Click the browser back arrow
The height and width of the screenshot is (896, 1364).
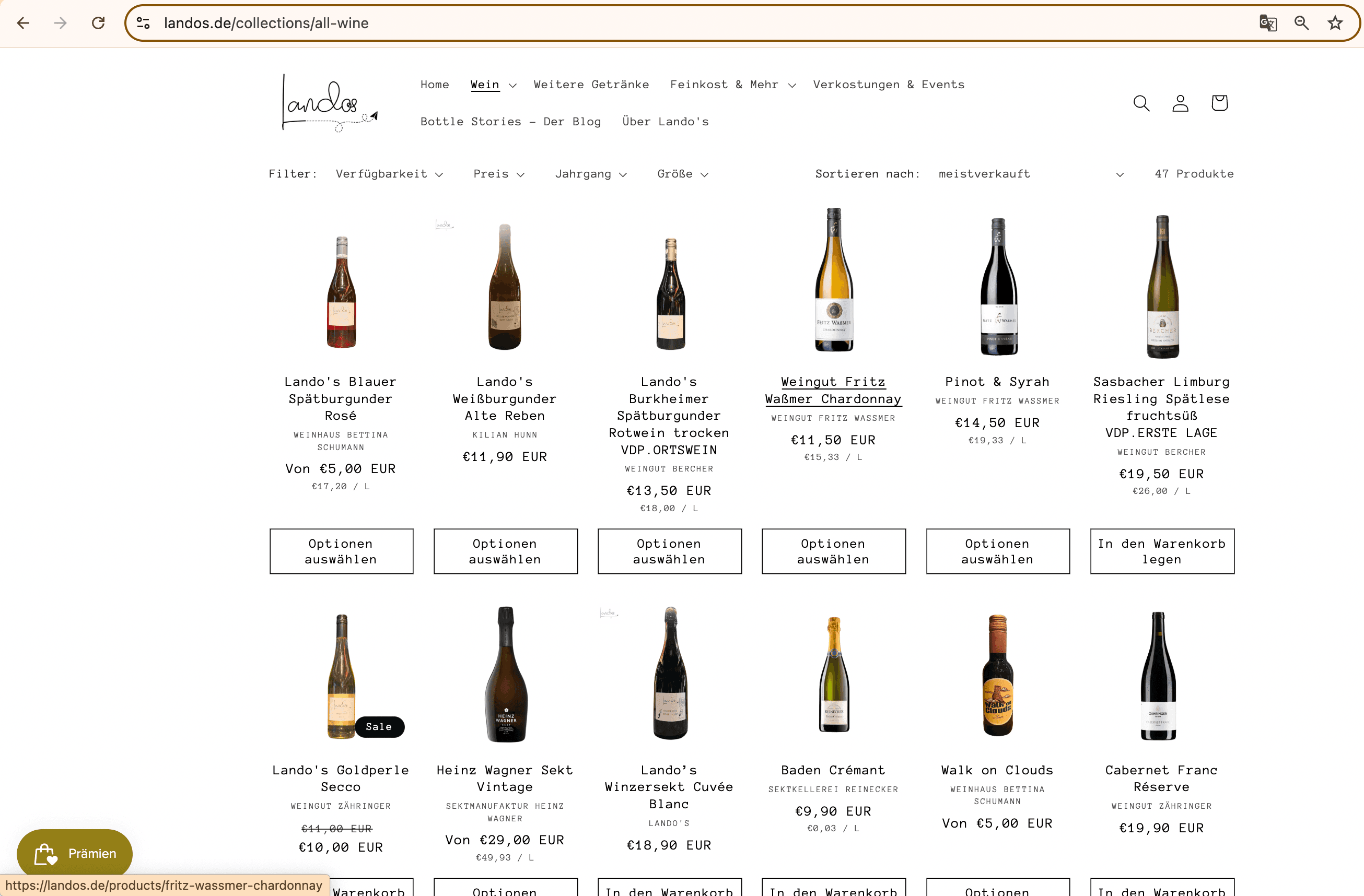click(x=23, y=23)
